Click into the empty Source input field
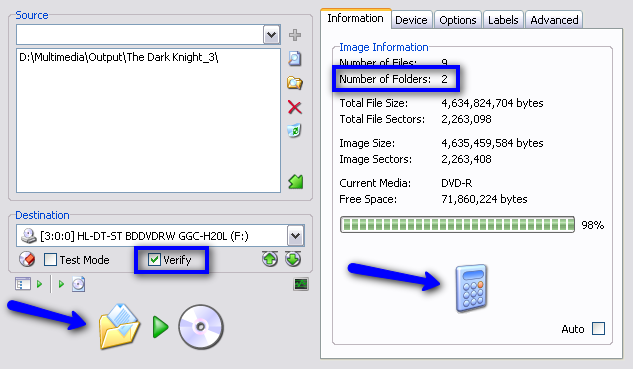Screen dimensions: 633x369 [x=140, y=35]
